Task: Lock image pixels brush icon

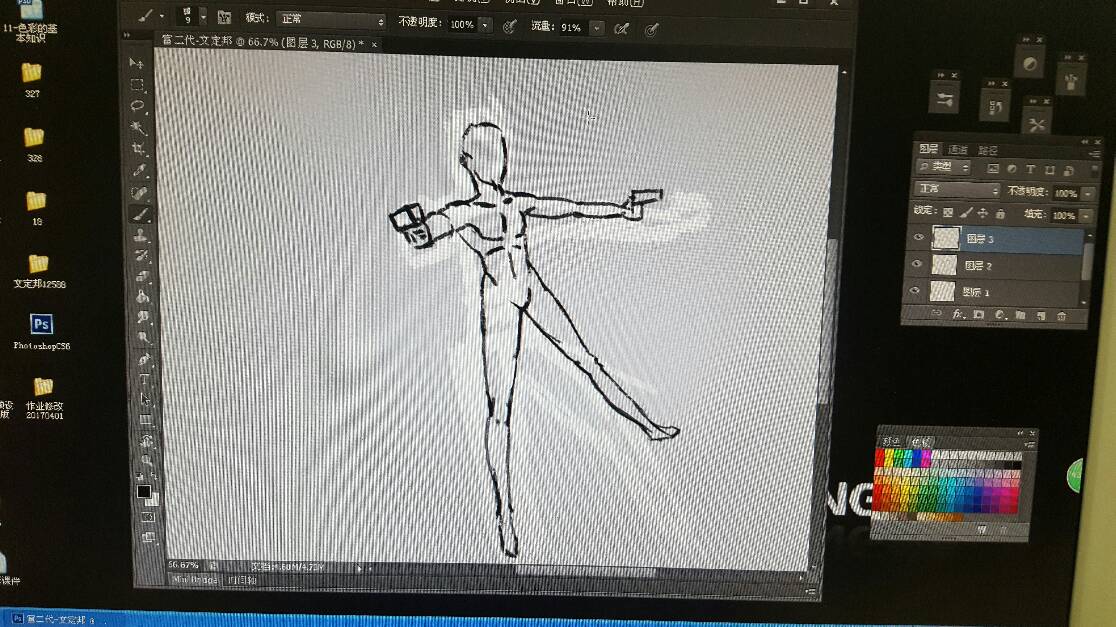Action: click(x=966, y=213)
